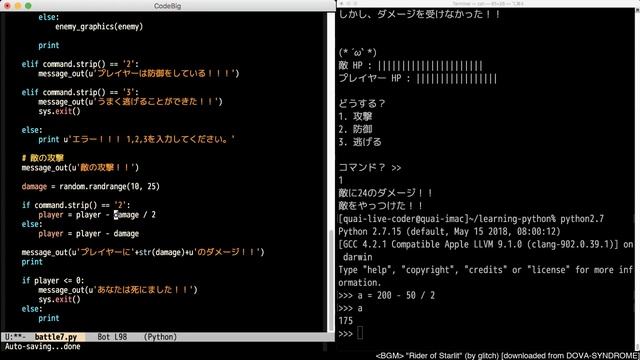640x360 pixels.
Task: Click the Emacs editor vertical scrollbar thumb
Action: (331, 280)
